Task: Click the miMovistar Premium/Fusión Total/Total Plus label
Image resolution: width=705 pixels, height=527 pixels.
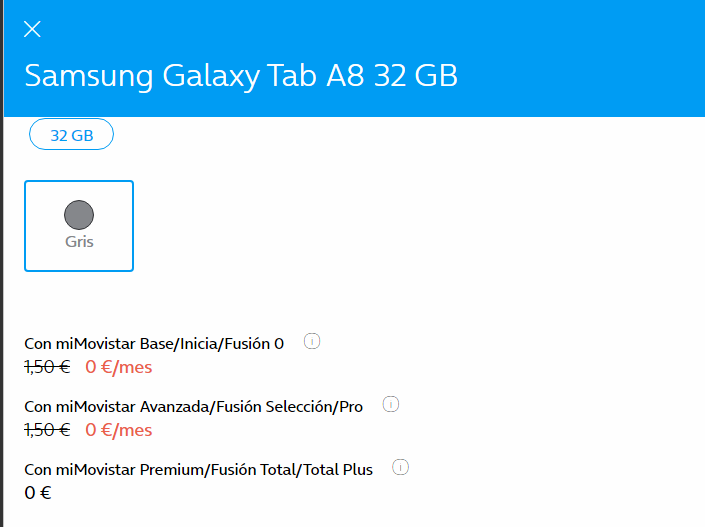Action: 199,470
